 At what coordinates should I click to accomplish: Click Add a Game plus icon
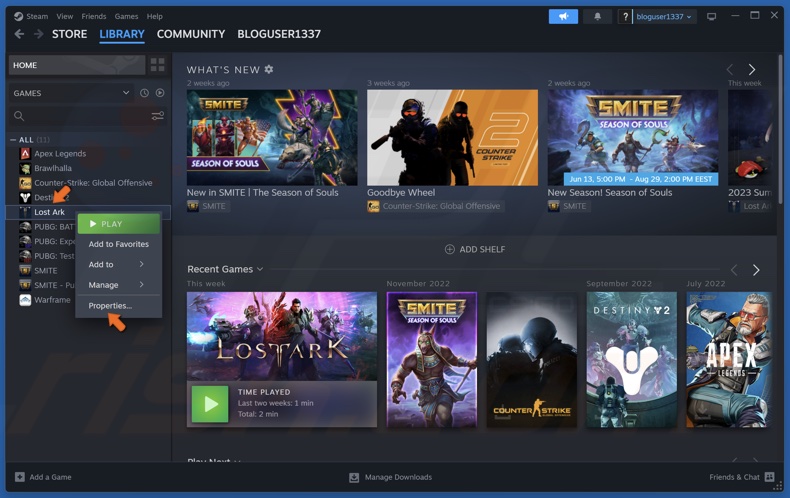(x=20, y=477)
